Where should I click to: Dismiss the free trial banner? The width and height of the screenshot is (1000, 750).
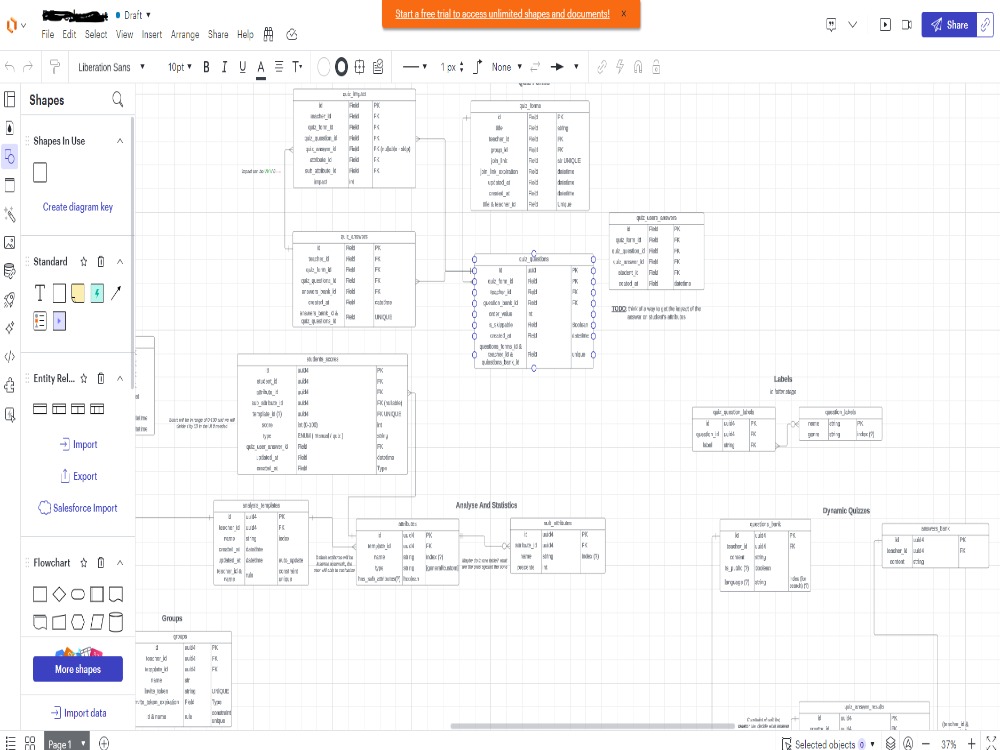point(624,13)
